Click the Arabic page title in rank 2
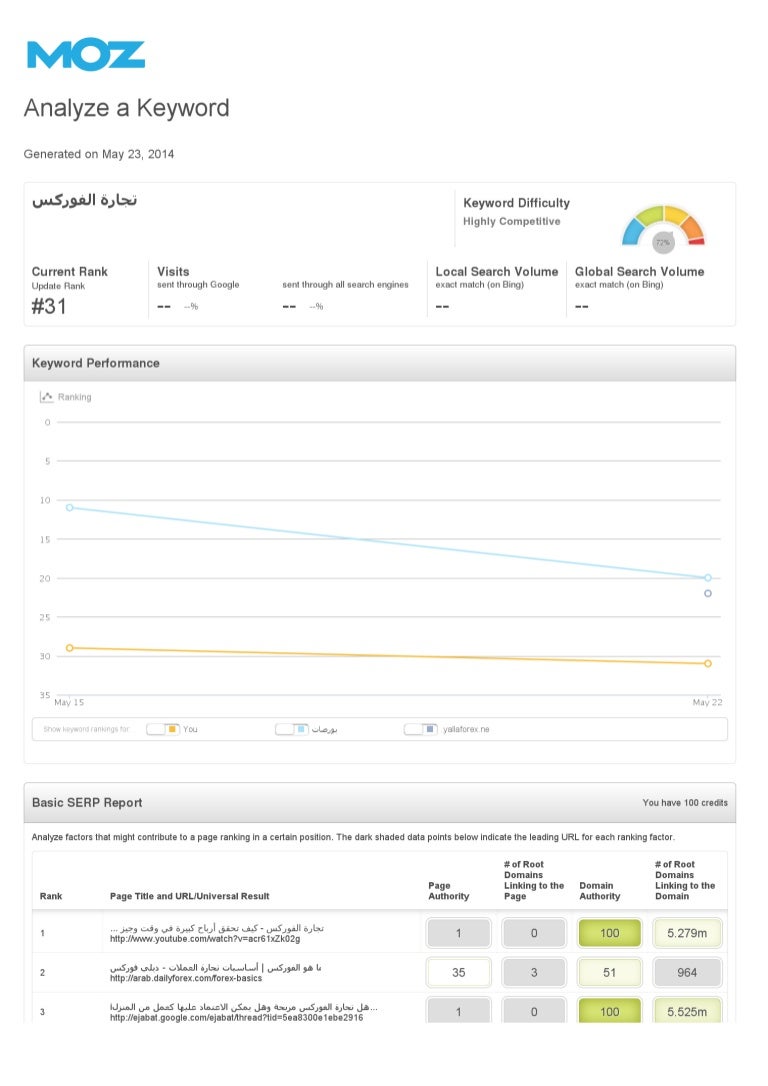768x1086 pixels. [215, 968]
